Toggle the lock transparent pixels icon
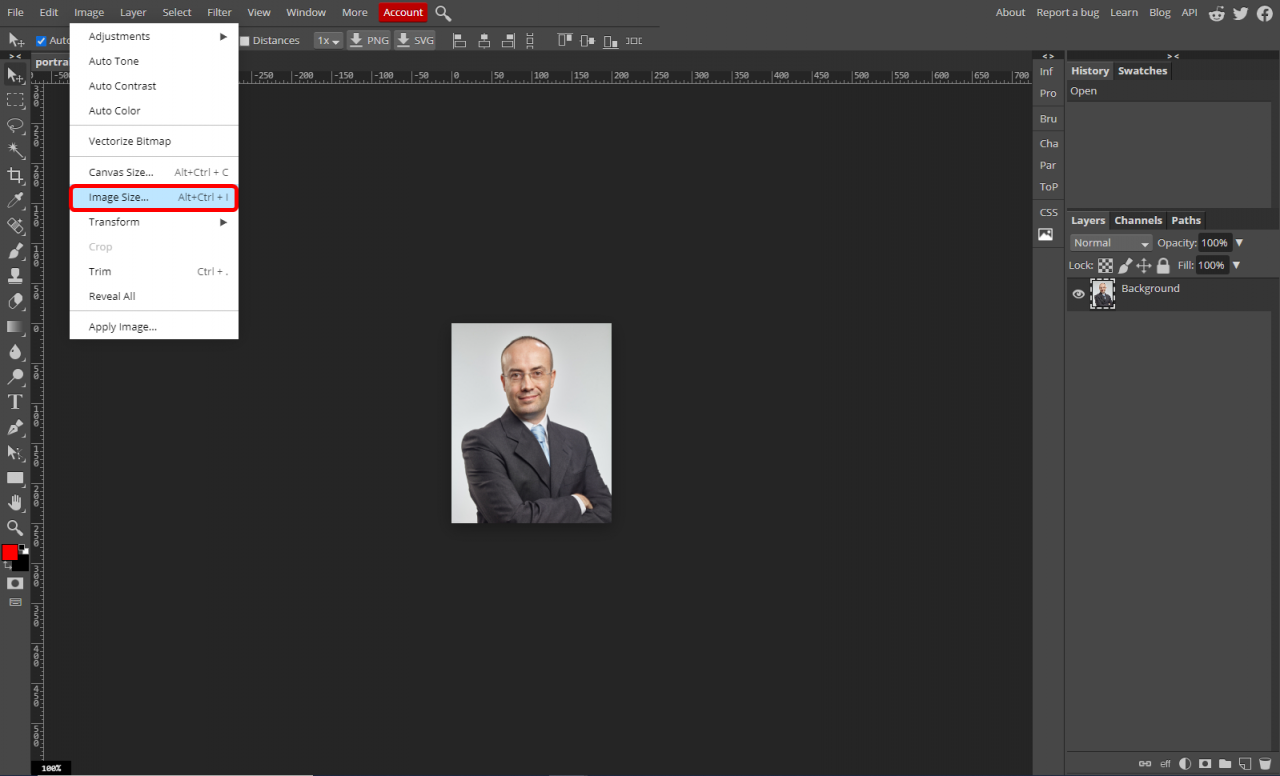Screen dimensions: 1280x776 point(1105,266)
